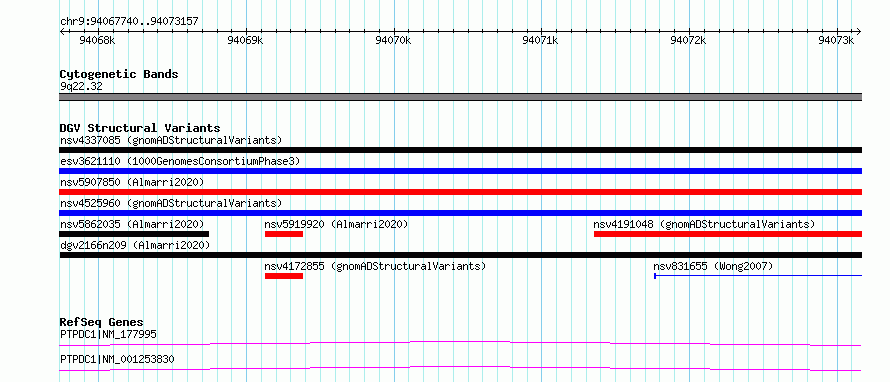Click the short black bar for nsv5862035

[x=134, y=234]
